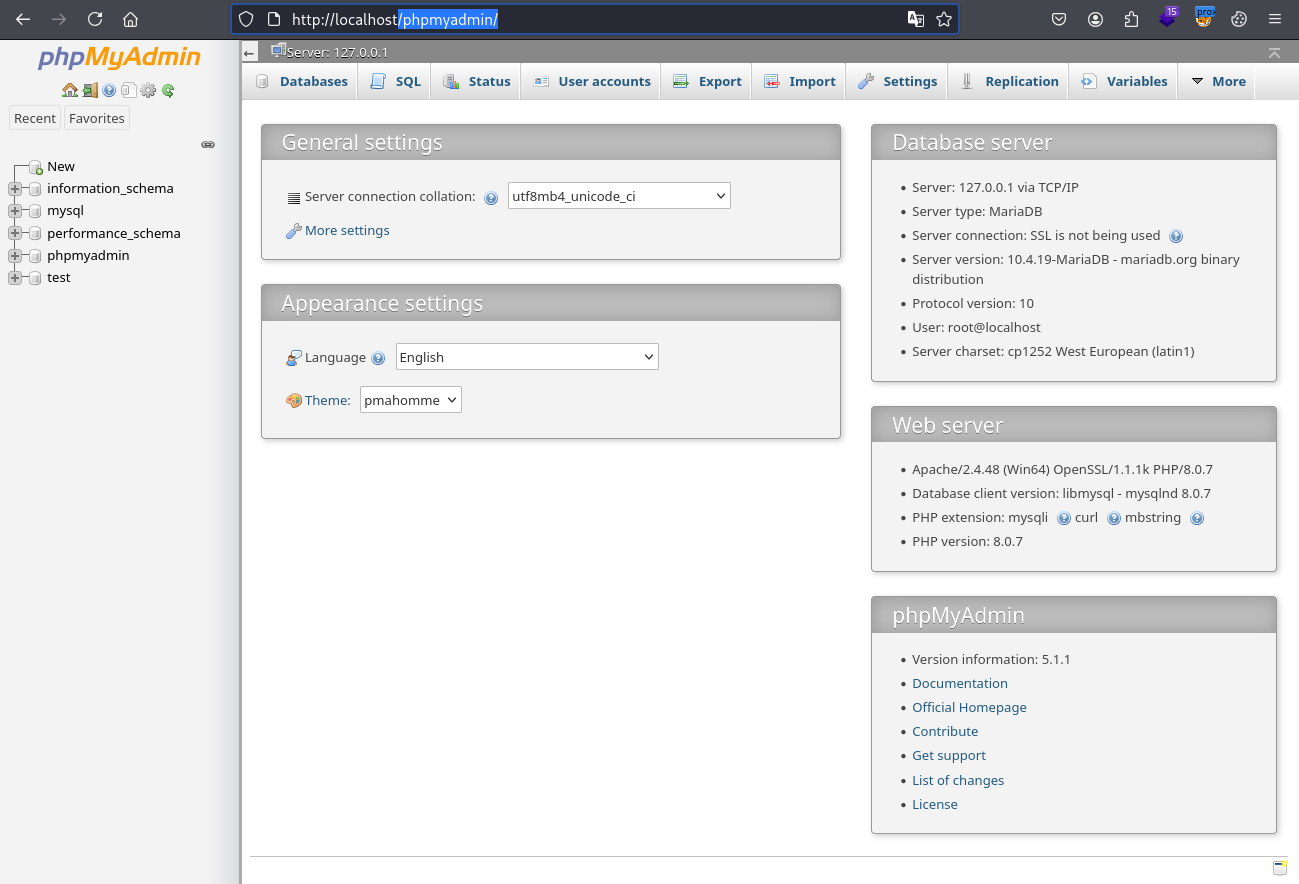Screen dimensions: 1299x884
Task: Reload navigation panel with green refresh icon
Action: 168,90
